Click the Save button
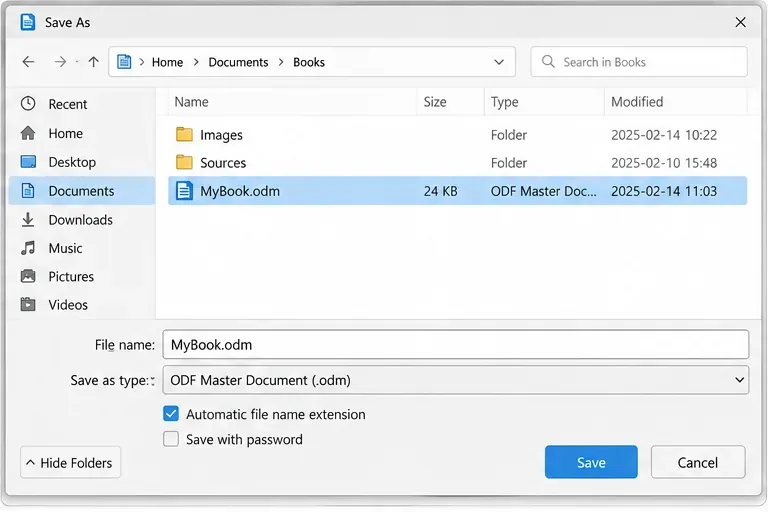768x512 pixels. point(591,462)
